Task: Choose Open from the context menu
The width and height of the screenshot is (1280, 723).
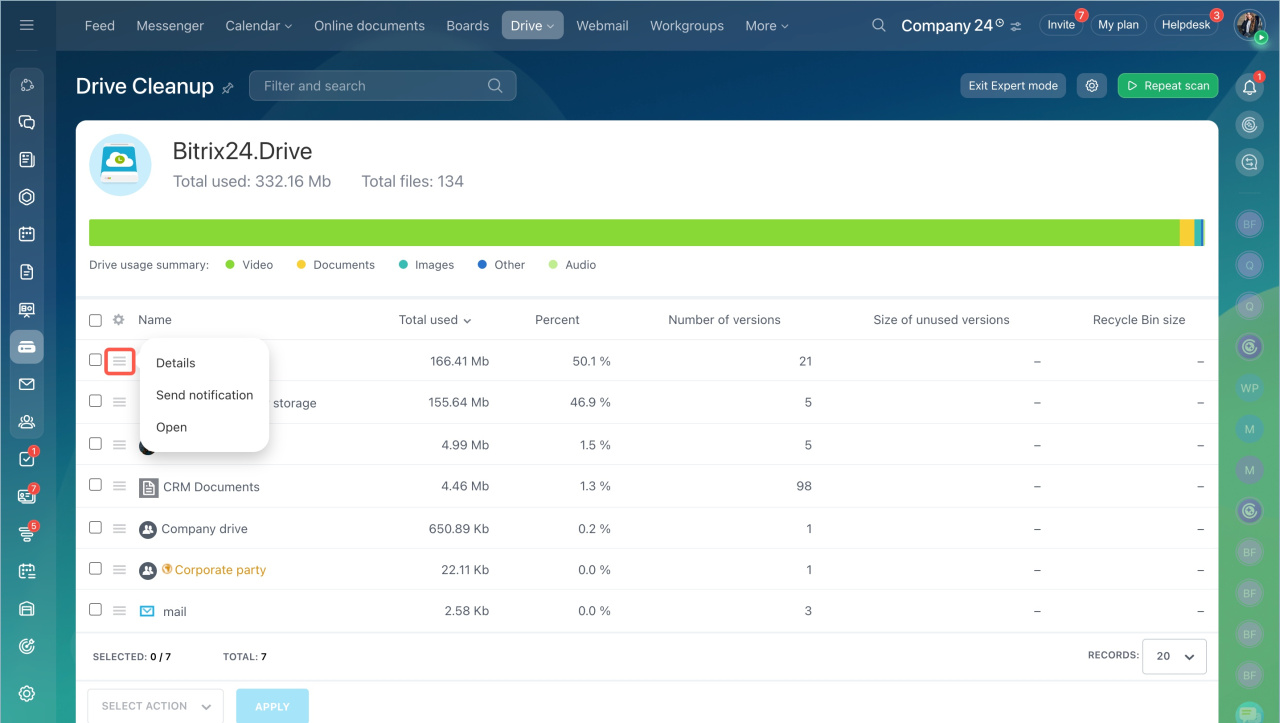Action: (172, 427)
